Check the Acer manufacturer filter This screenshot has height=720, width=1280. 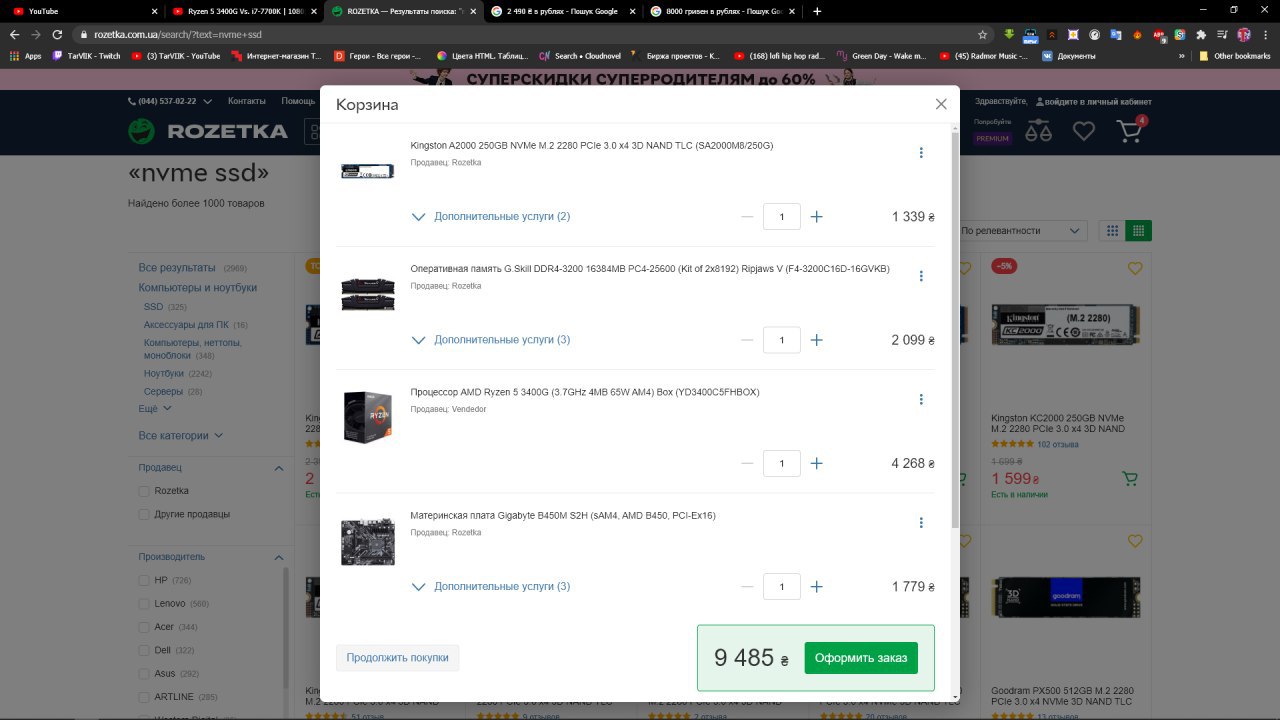point(144,627)
